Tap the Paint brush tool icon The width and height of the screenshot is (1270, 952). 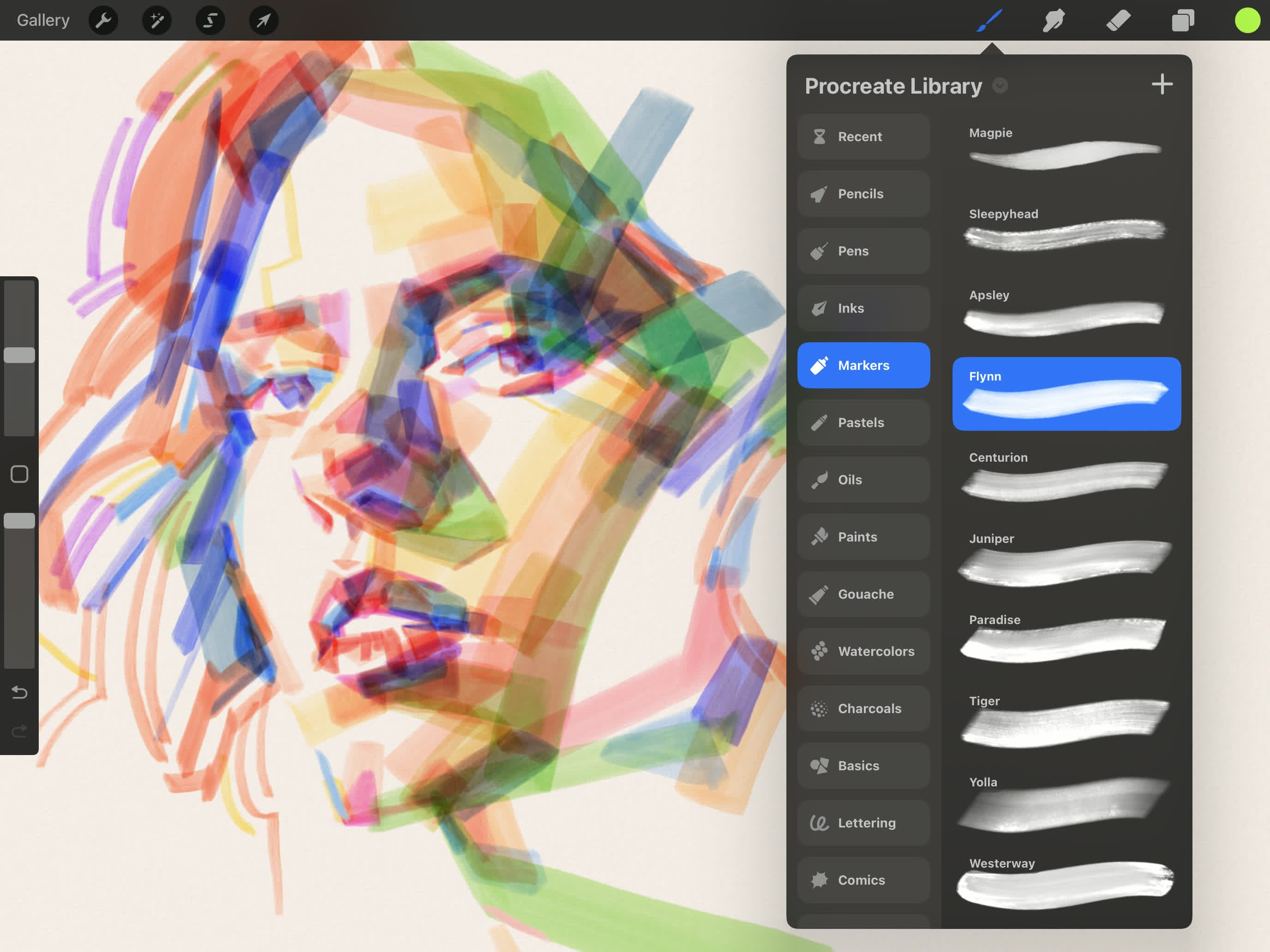(990, 21)
